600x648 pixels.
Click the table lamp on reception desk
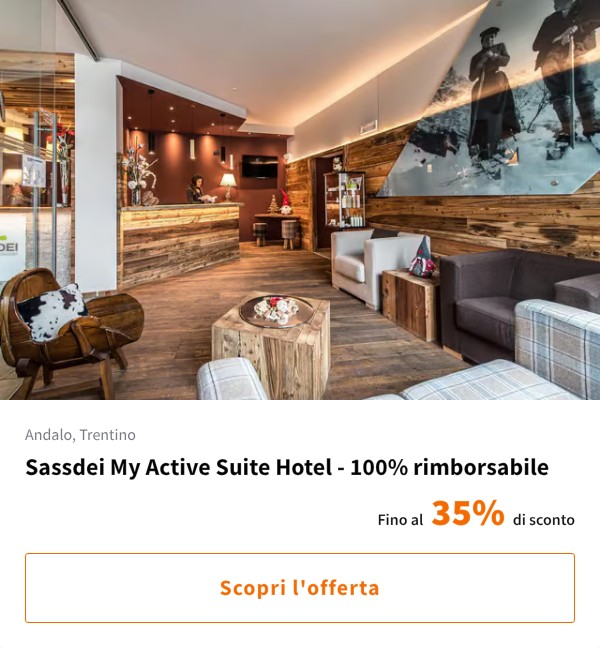click(x=228, y=186)
